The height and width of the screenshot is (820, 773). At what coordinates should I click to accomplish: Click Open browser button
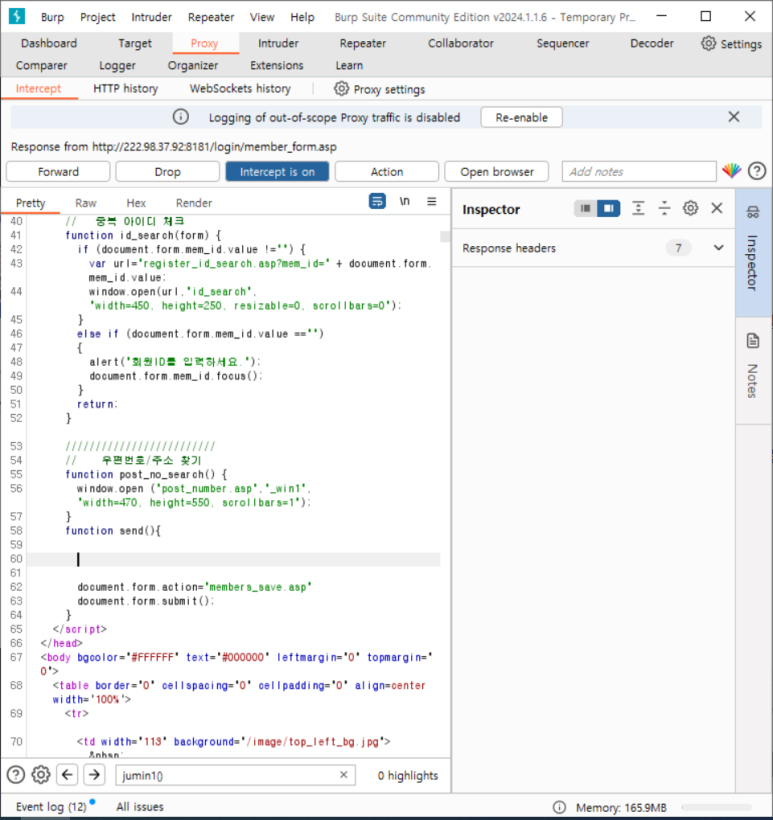click(x=497, y=172)
